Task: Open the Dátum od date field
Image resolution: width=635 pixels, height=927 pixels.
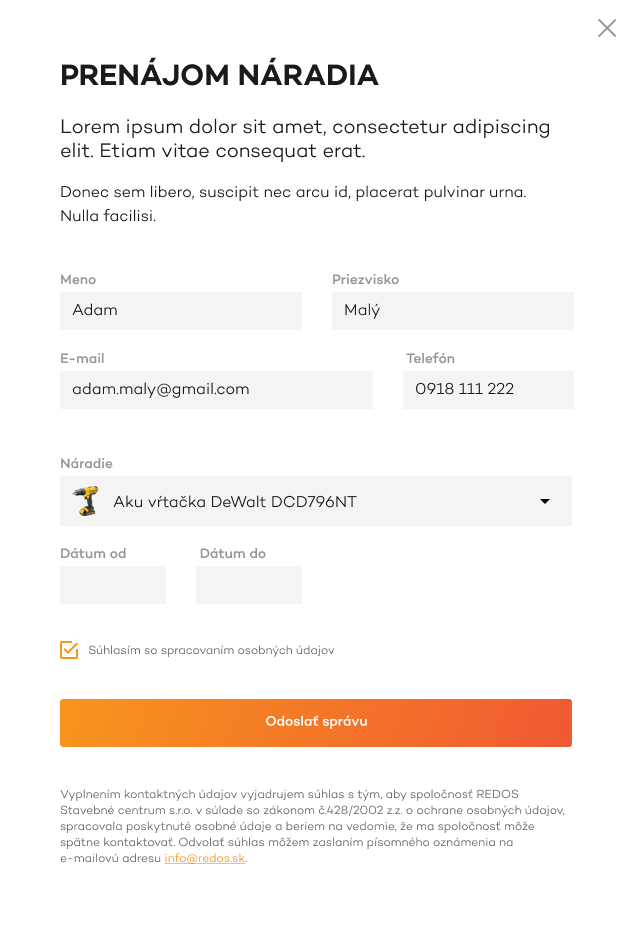Action: pos(113,585)
